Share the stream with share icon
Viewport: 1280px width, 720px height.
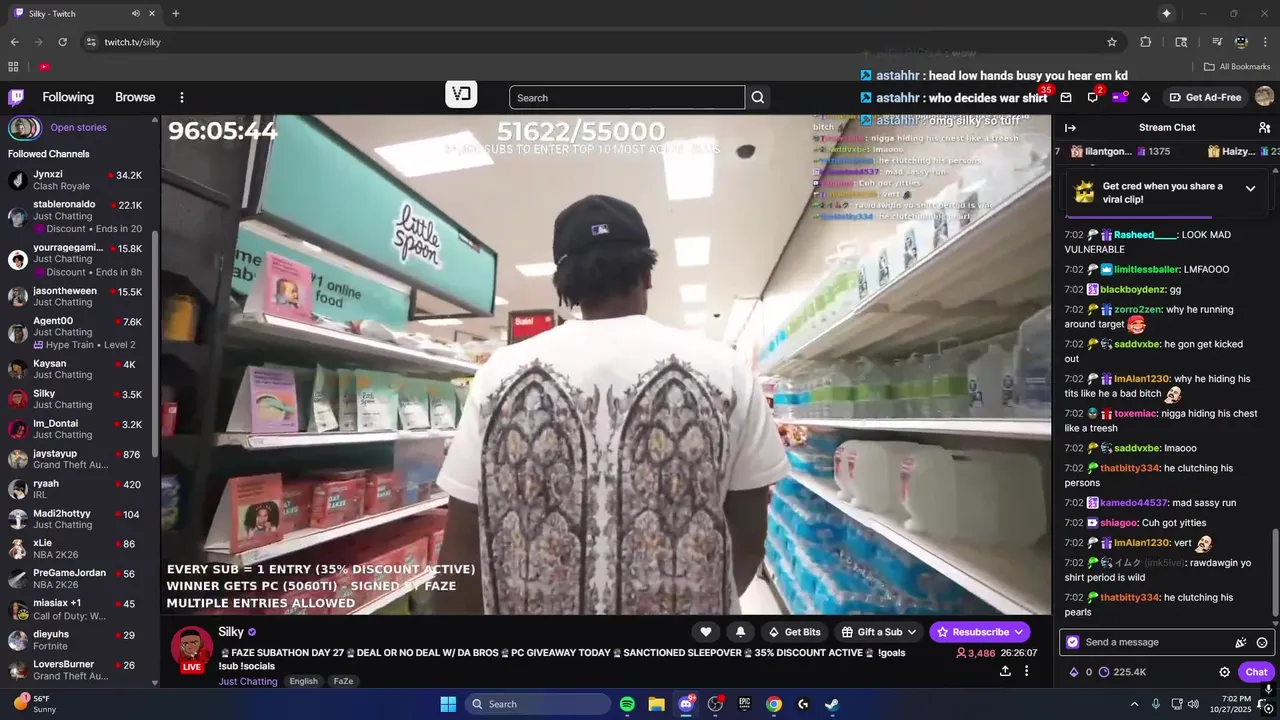tap(1004, 671)
